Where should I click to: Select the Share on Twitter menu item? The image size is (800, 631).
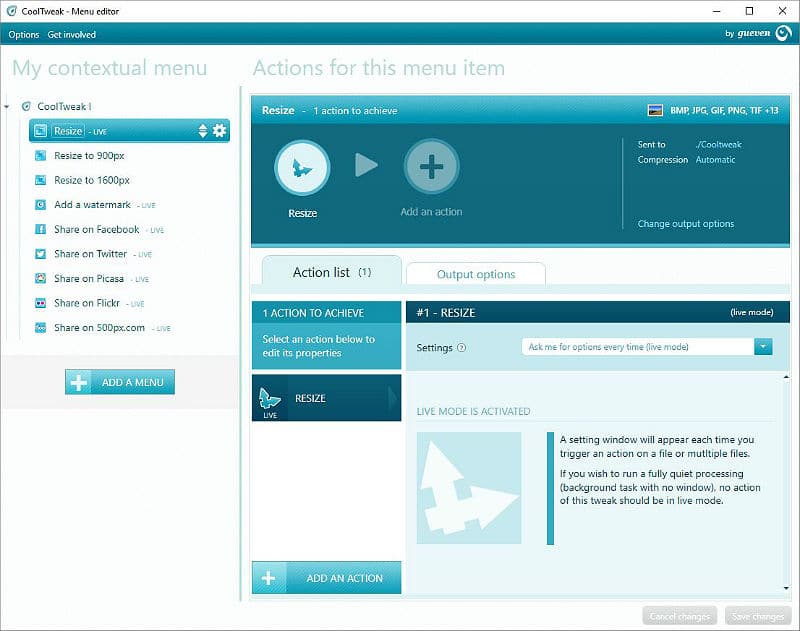(x=90, y=254)
